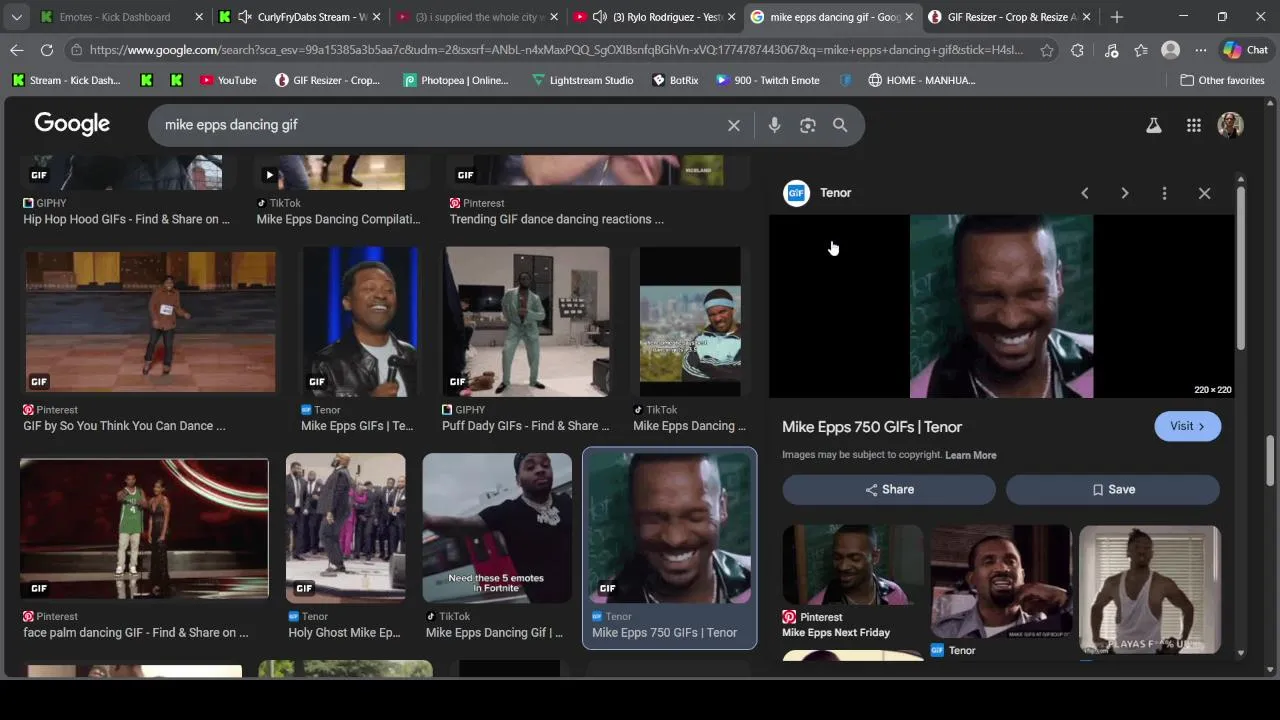Open Mike Epps Dancing Compilation TikTok link
Image resolution: width=1280 pixels, height=720 pixels.
[x=338, y=219]
